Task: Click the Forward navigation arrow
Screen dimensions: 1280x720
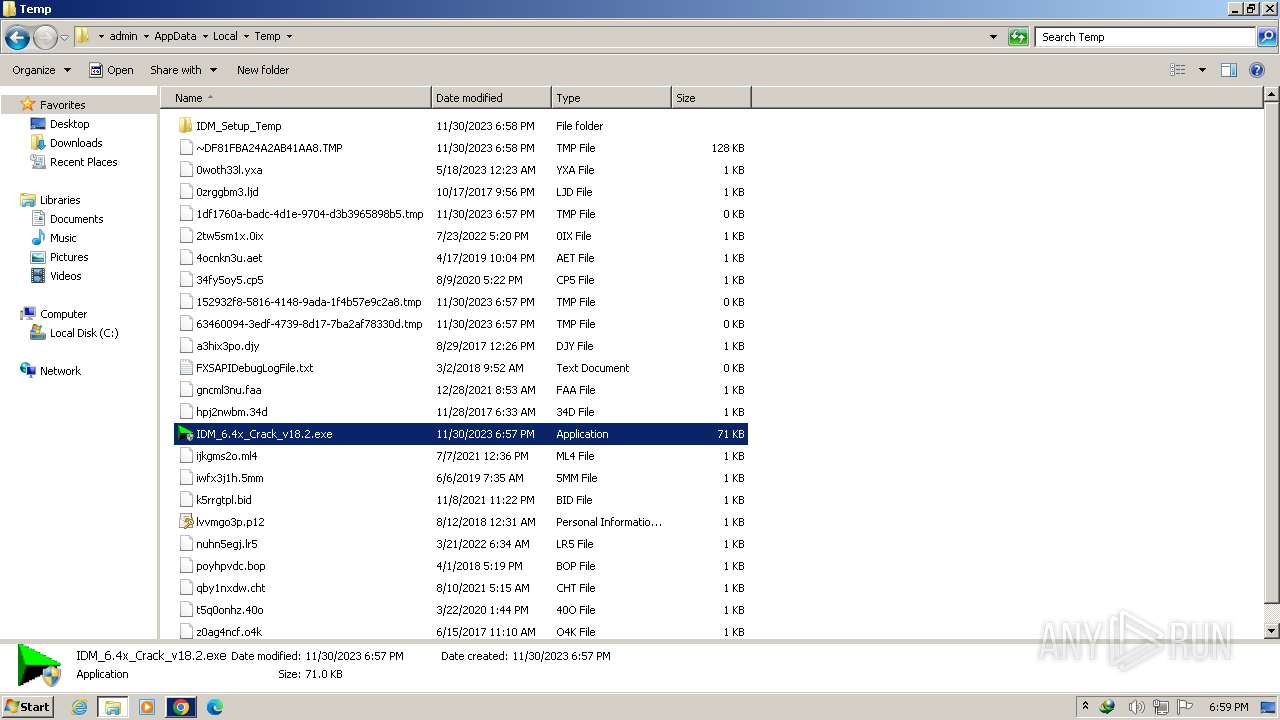Action: (x=45, y=38)
